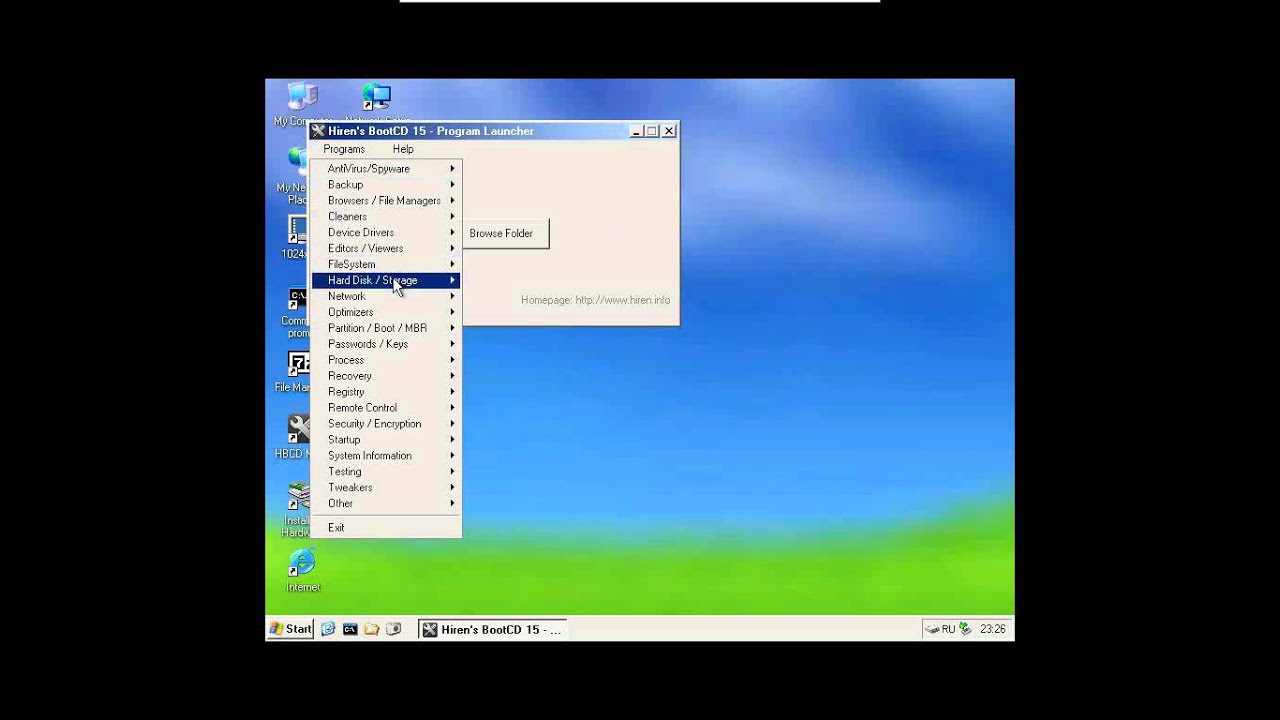
Task: Open the Security / Encryption submenu
Action: pos(386,424)
